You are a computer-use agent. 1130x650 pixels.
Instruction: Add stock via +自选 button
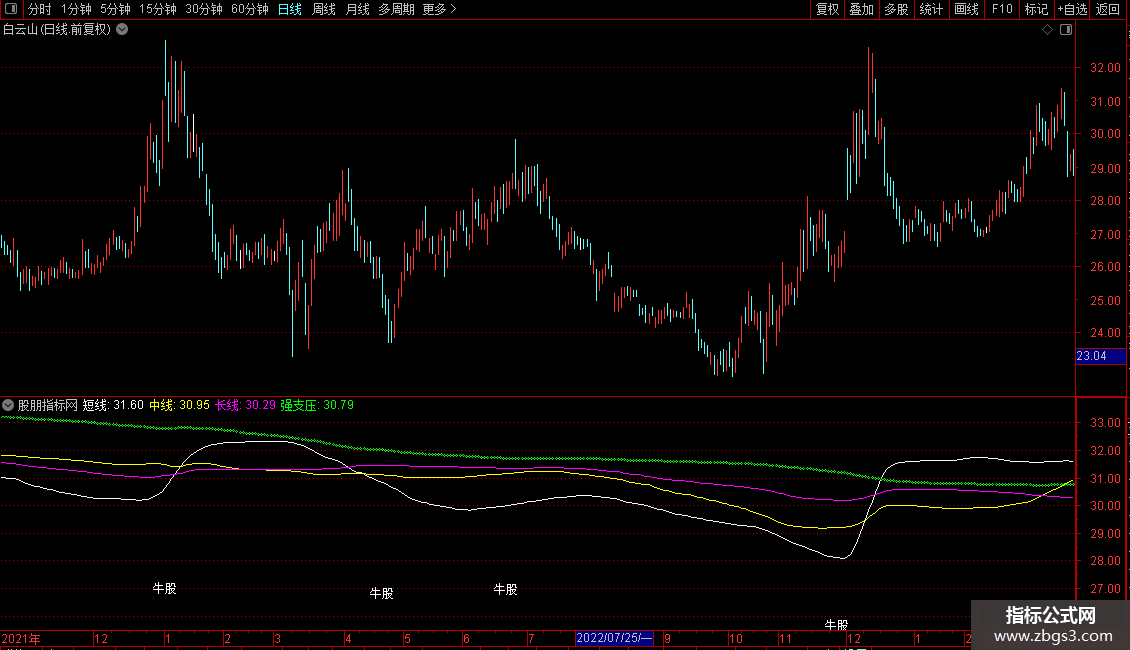[1072, 9]
